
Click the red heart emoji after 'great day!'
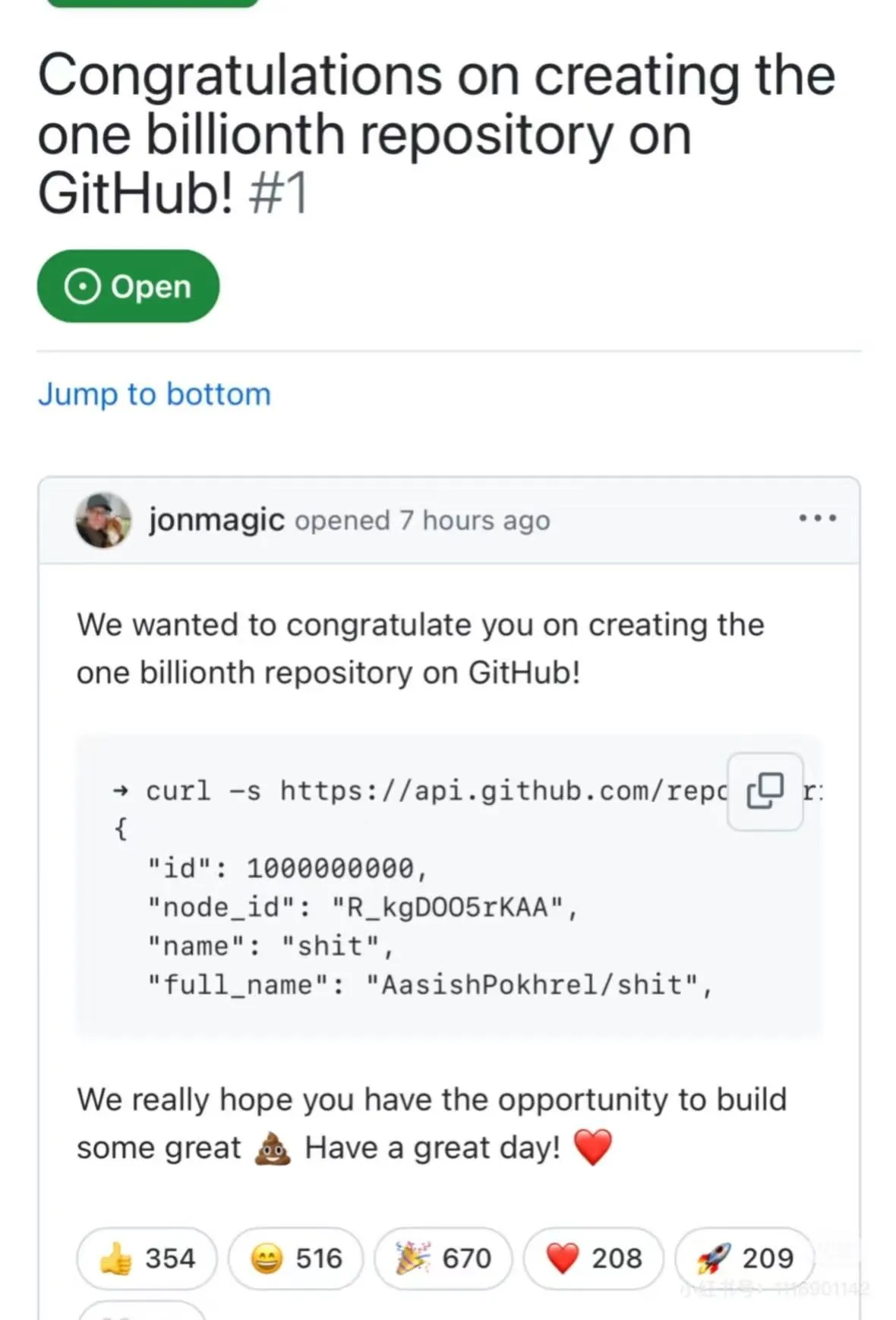593,1147
